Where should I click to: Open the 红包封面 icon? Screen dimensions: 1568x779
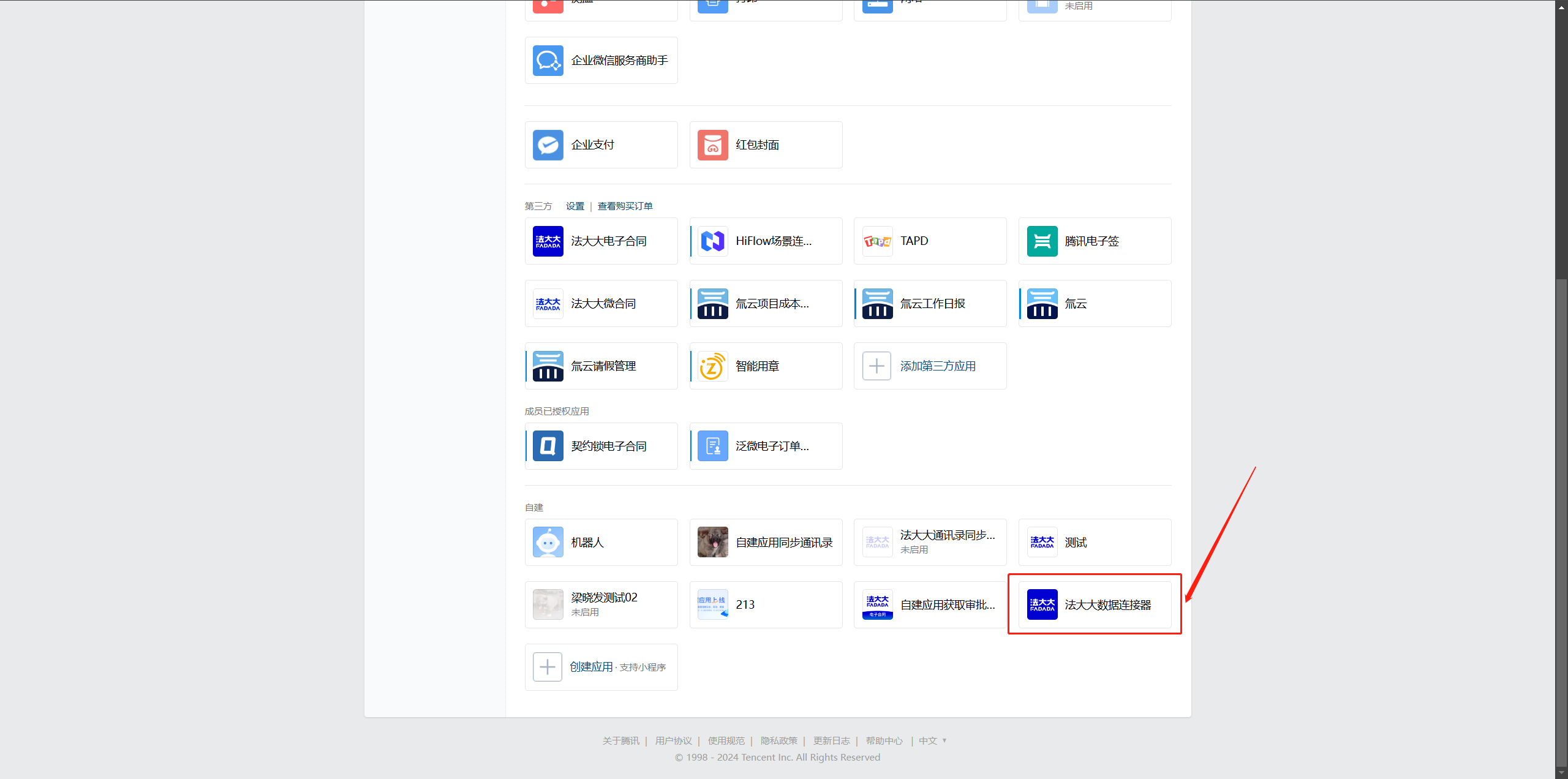[712, 145]
